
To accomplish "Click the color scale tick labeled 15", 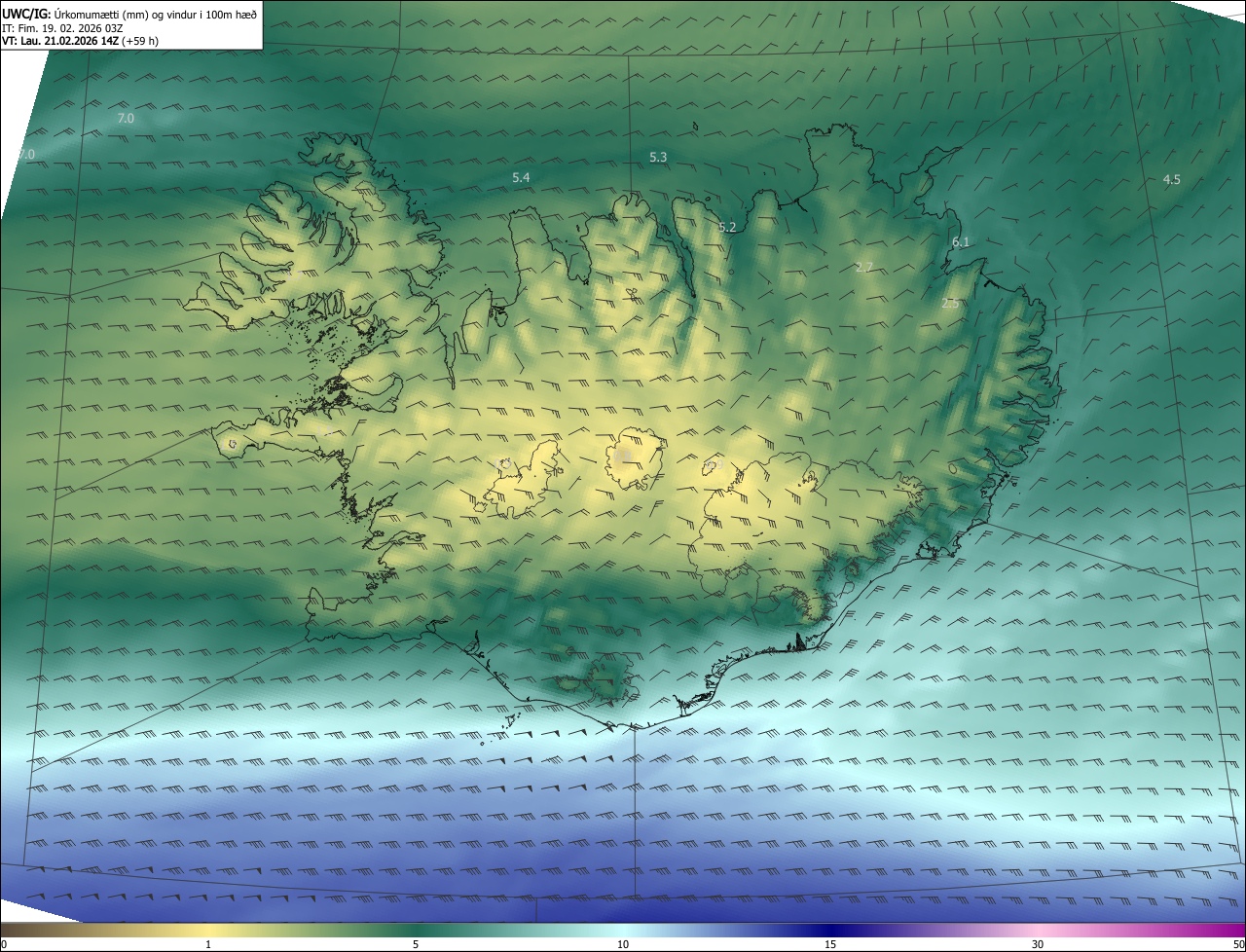I will point(830,944).
